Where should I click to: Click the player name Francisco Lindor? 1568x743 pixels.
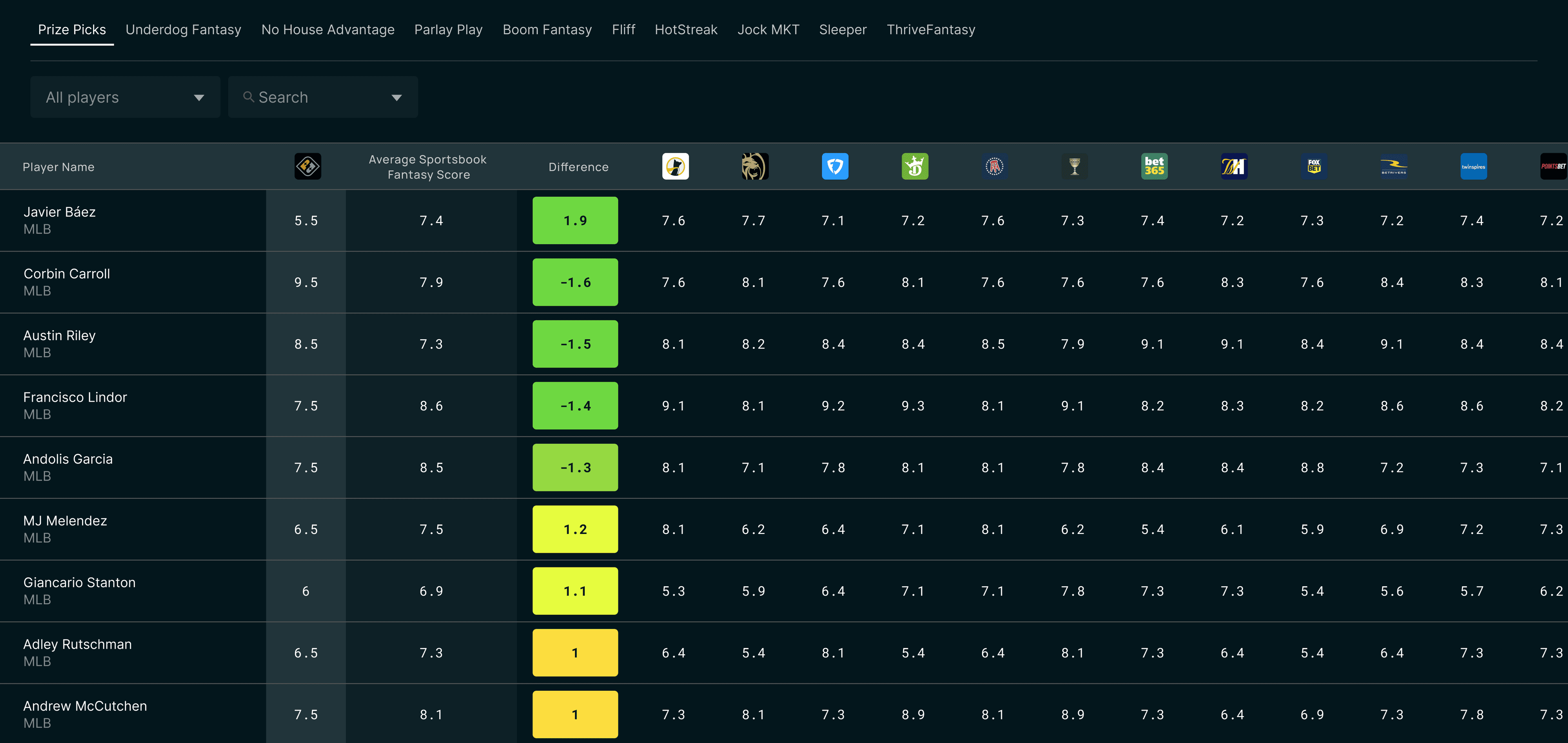(x=75, y=397)
